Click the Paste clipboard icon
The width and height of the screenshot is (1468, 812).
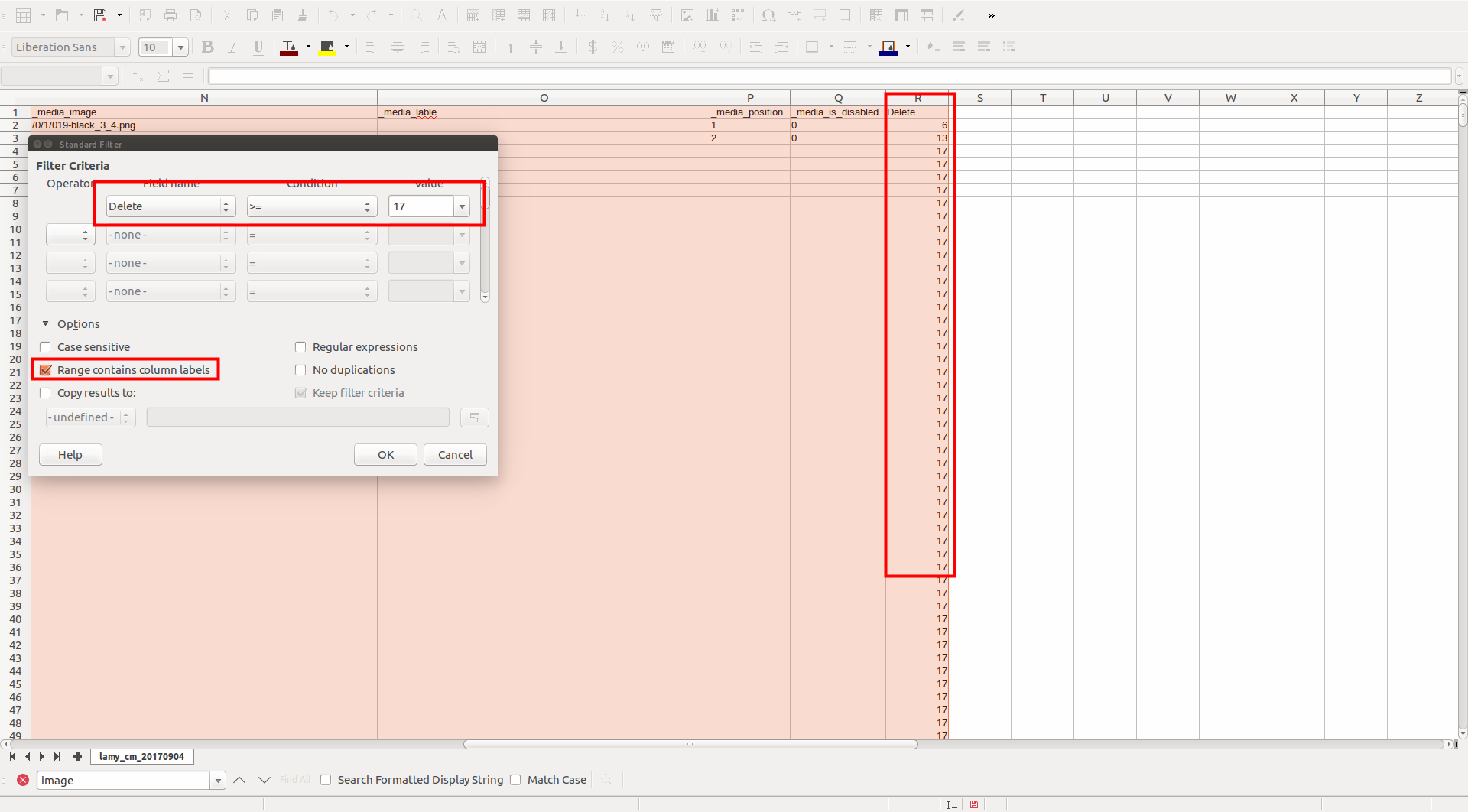click(278, 15)
